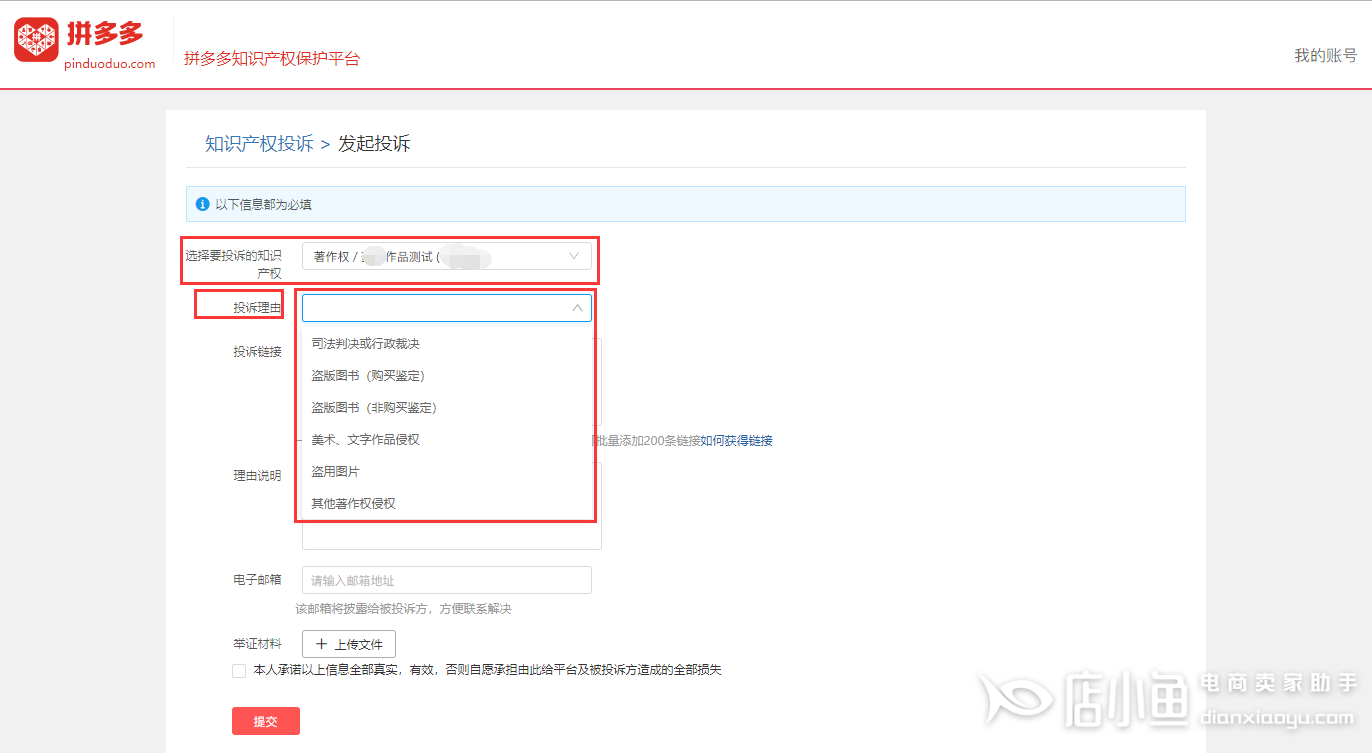1372x753 pixels.
Task: Select 司法判决或行政裁决 option
Action: click(446, 344)
